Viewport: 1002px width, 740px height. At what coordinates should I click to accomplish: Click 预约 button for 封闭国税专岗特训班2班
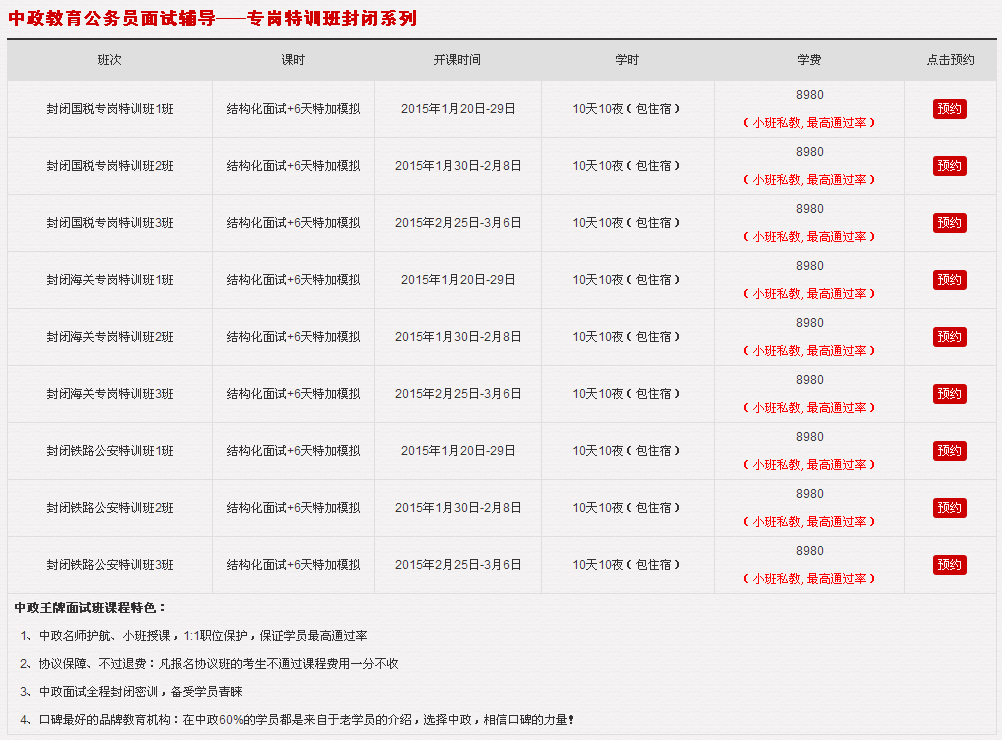point(949,166)
